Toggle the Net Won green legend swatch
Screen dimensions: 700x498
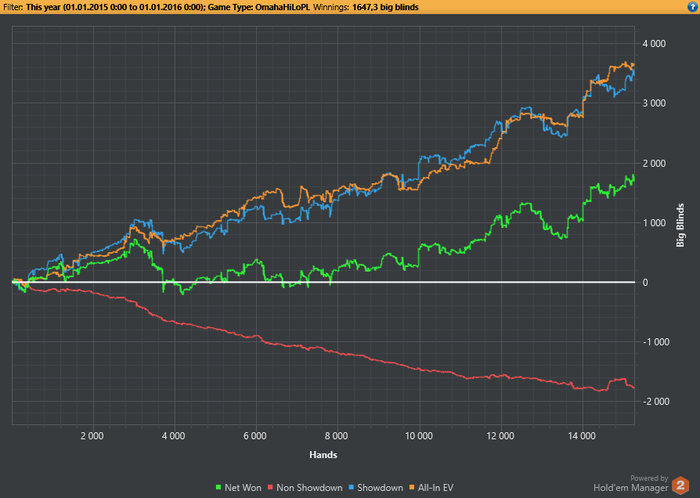(219, 487)
